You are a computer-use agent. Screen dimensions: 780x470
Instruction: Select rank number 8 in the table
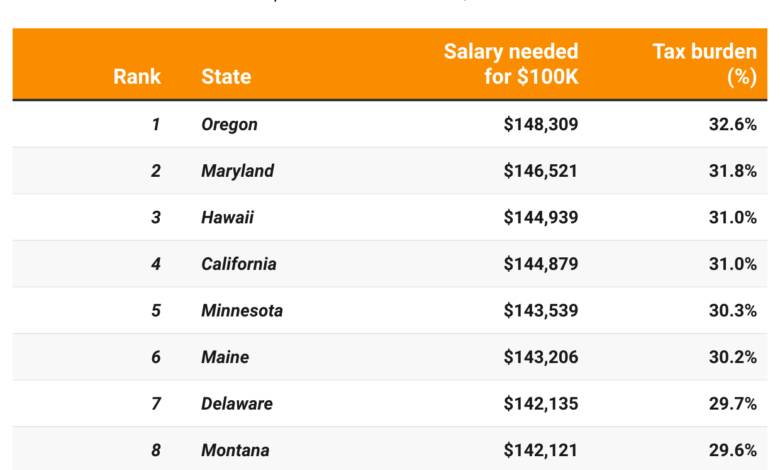(x=155, y=450)
